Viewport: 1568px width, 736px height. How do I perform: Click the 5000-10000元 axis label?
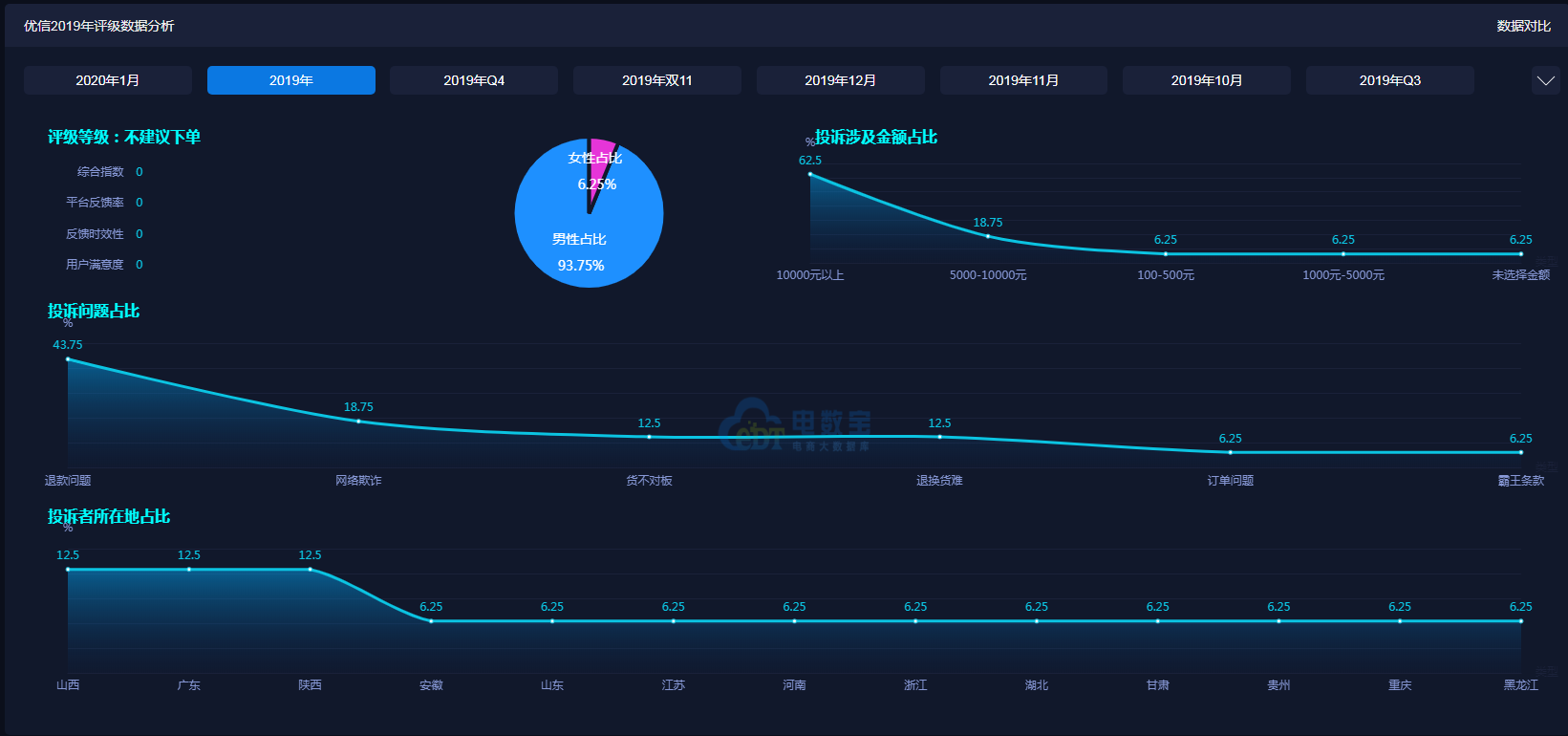(x=988, y=275)
